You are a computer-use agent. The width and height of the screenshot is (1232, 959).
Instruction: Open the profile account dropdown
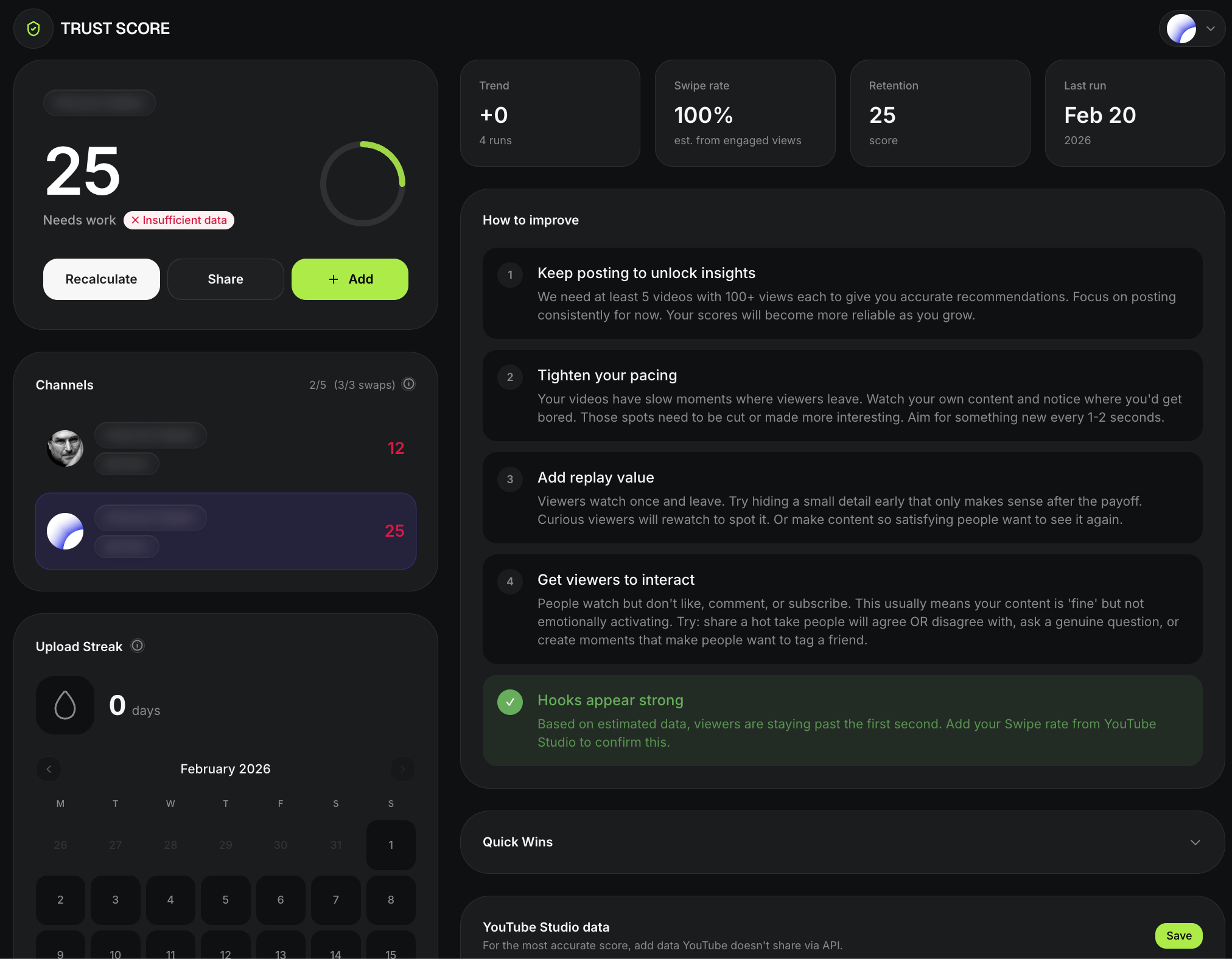pyautogui.click(x=1191, y=28)
